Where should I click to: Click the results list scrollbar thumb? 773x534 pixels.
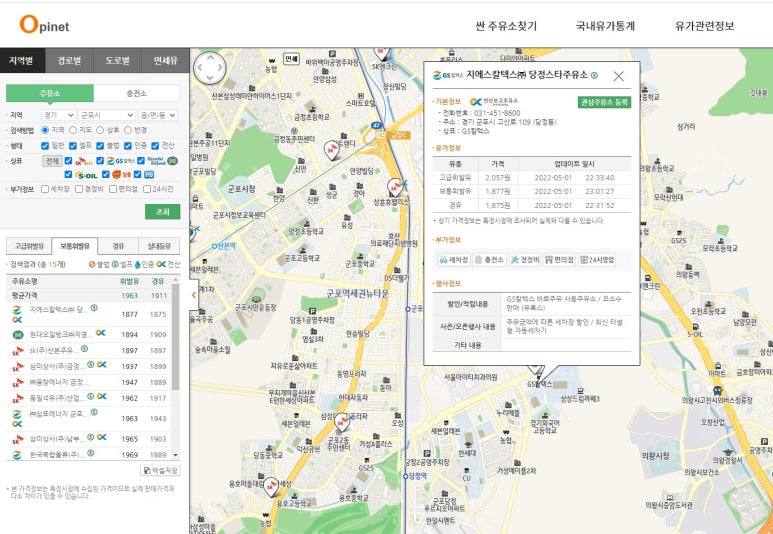point(176,336)
